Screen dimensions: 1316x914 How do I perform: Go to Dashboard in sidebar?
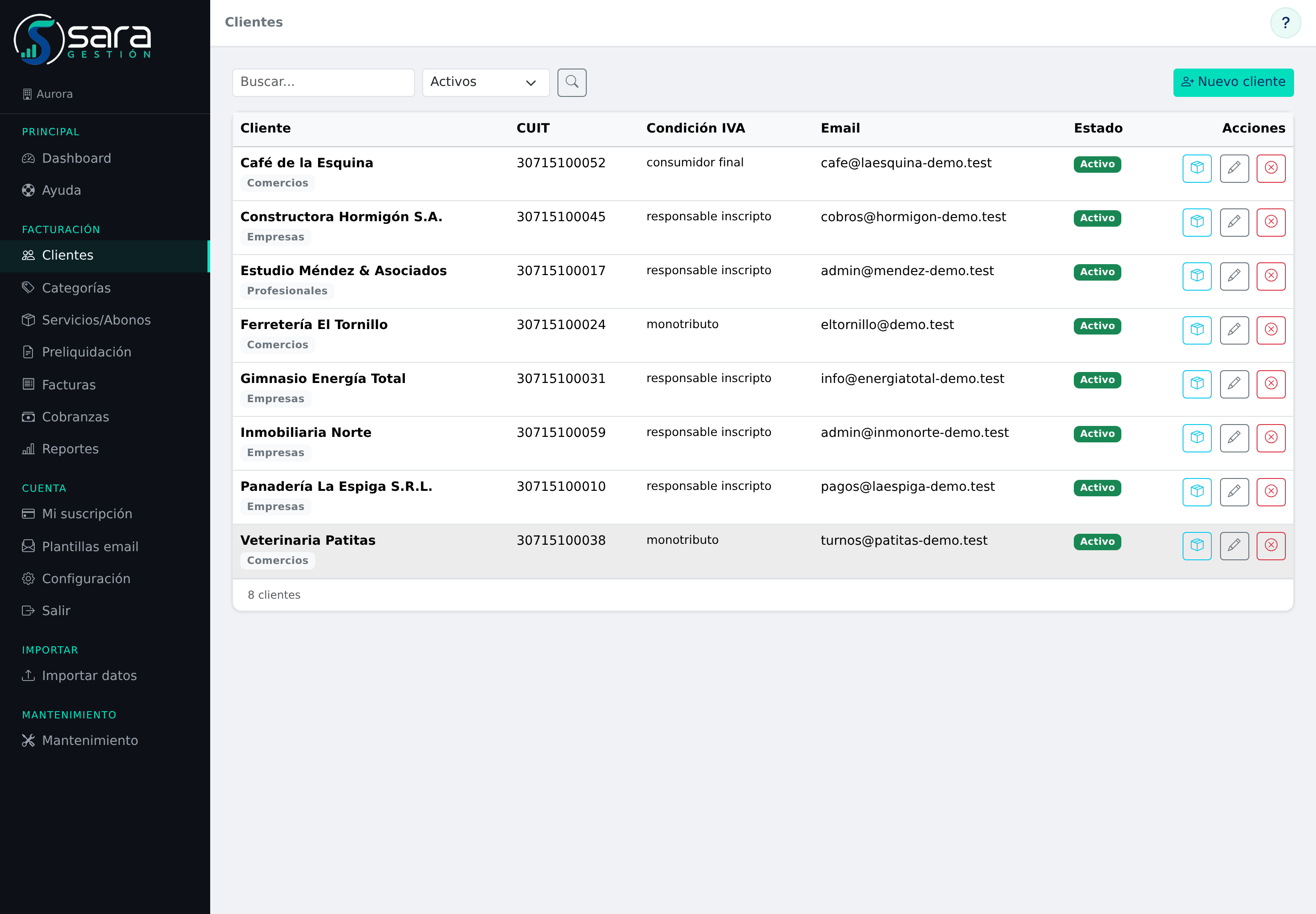tap(105, 159)
